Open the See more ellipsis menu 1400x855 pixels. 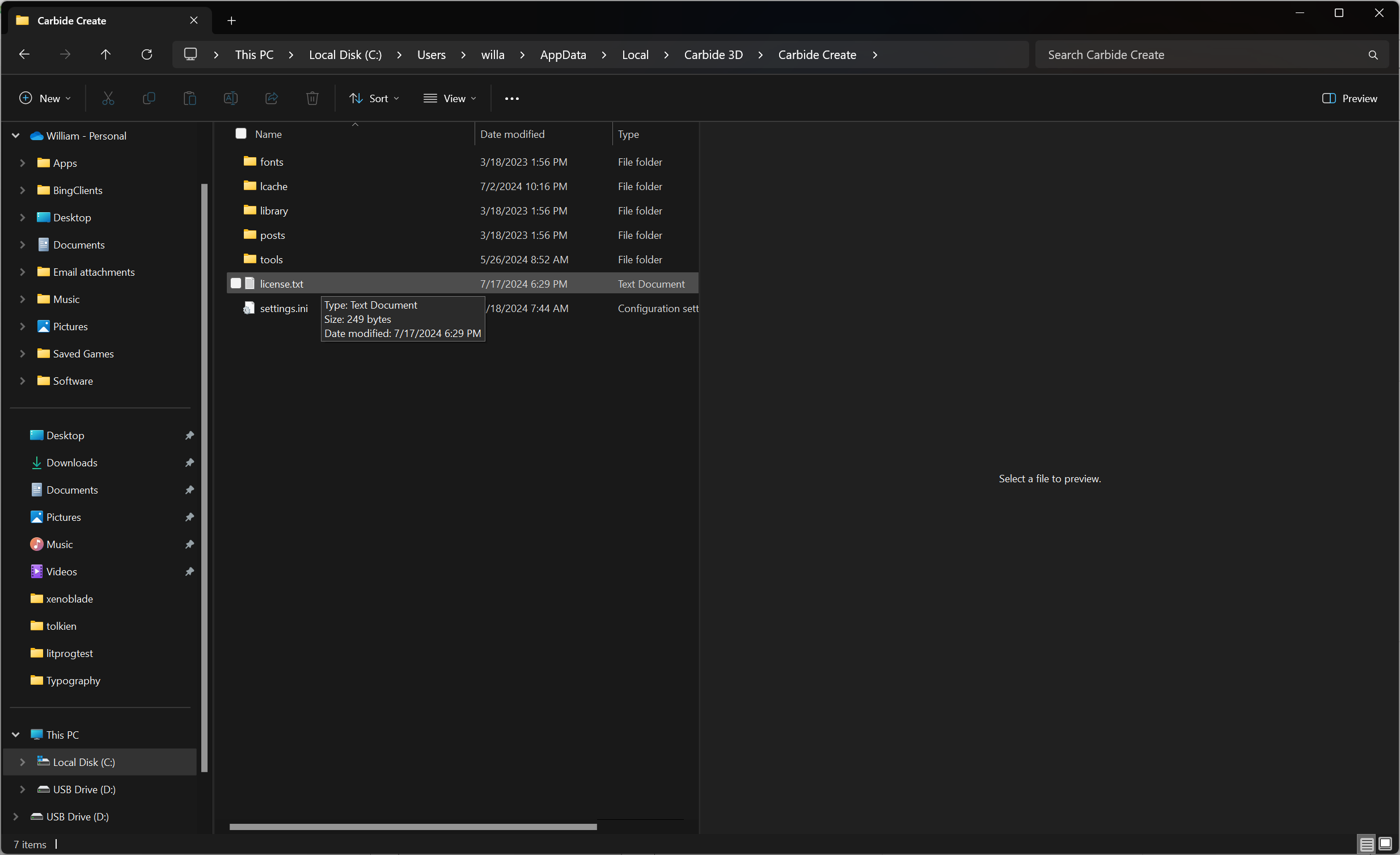coord(512,98)
